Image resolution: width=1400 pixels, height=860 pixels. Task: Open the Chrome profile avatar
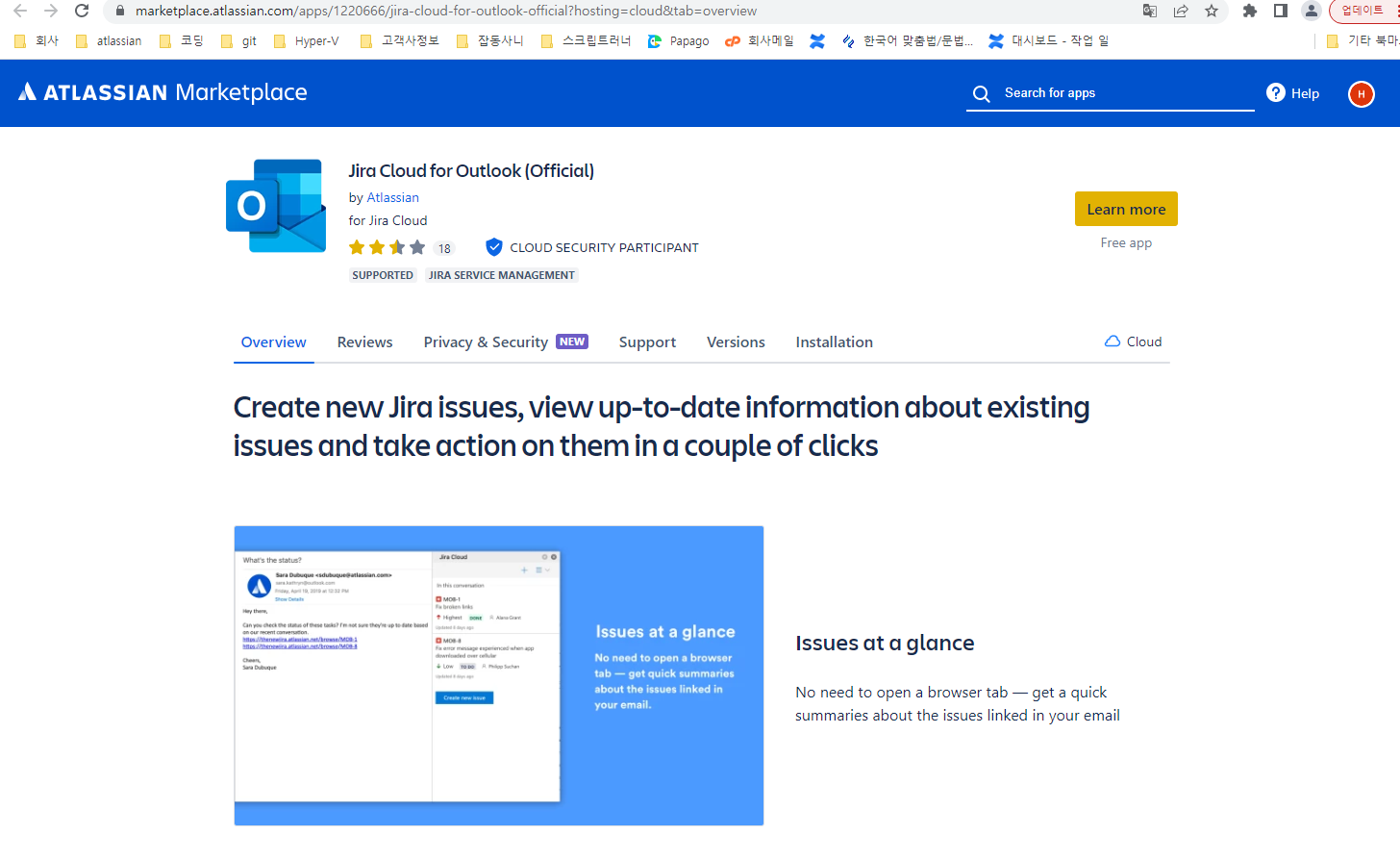click(x=1311, y=11)
